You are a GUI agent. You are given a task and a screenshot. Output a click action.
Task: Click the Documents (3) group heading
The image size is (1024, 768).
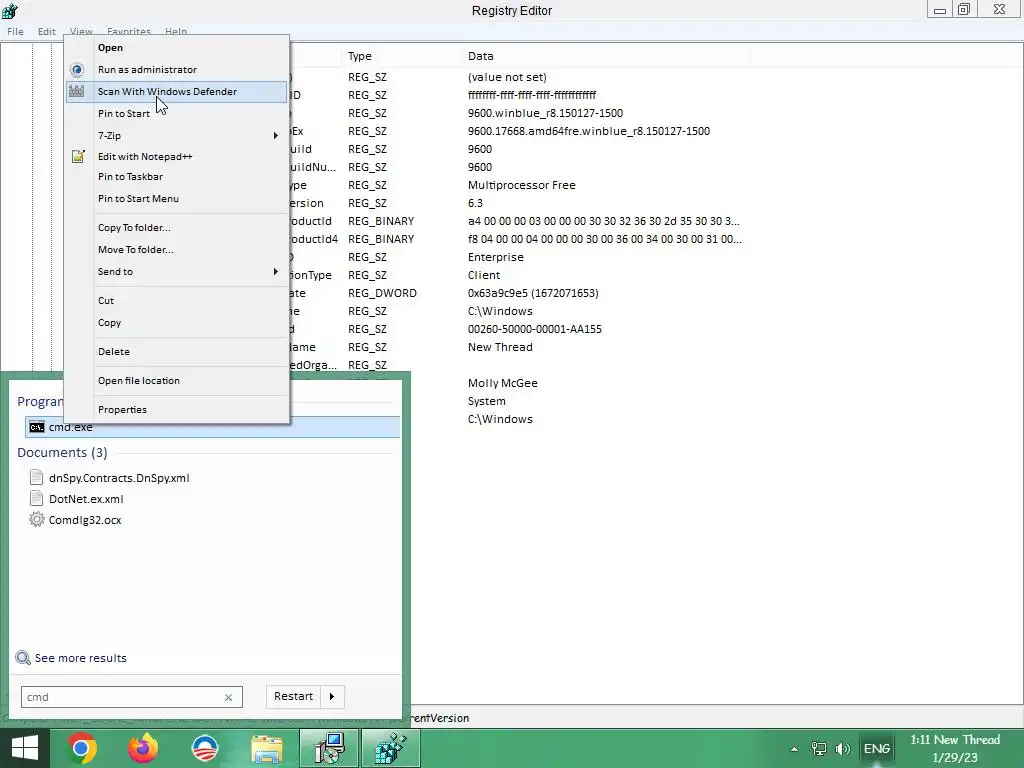tap(62, 453)
